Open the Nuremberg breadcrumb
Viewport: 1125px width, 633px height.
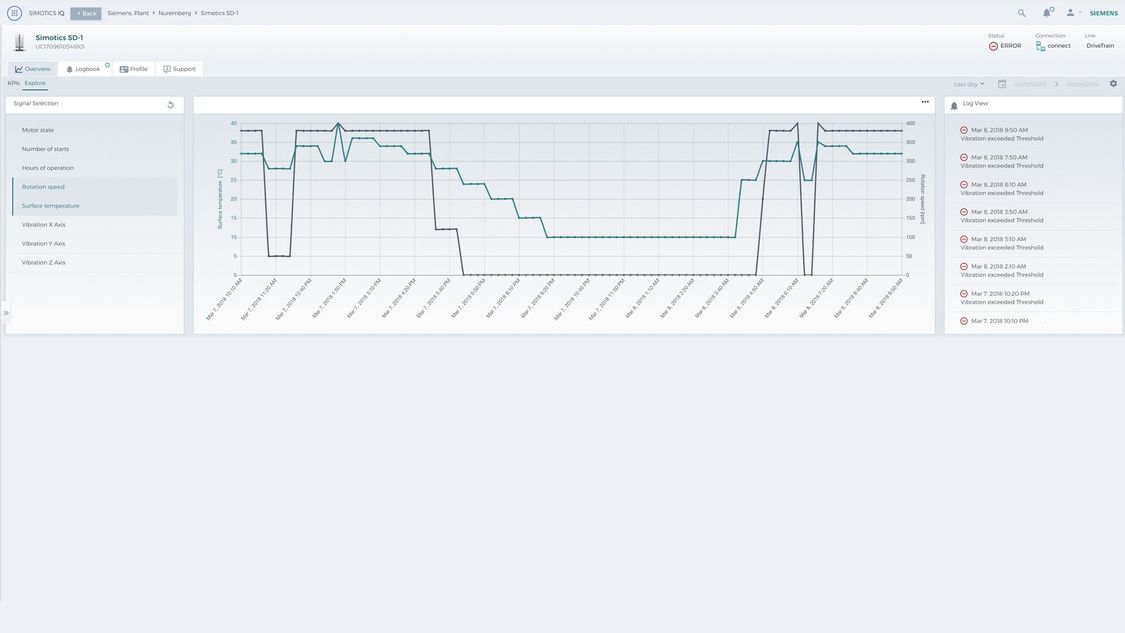point(175,13)
